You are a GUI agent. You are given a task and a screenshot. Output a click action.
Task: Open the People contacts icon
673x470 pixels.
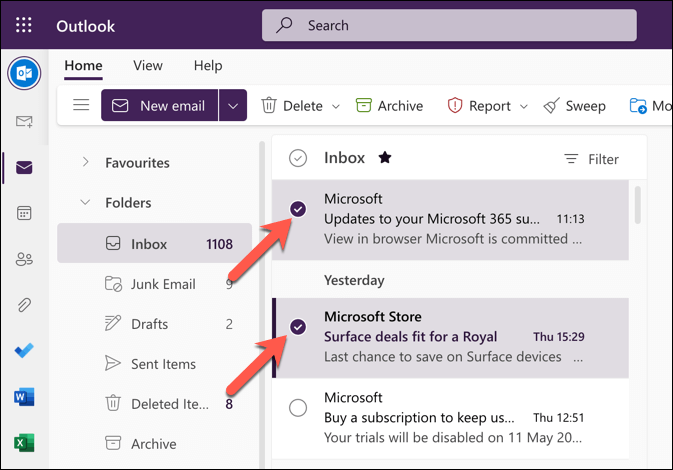23,259
